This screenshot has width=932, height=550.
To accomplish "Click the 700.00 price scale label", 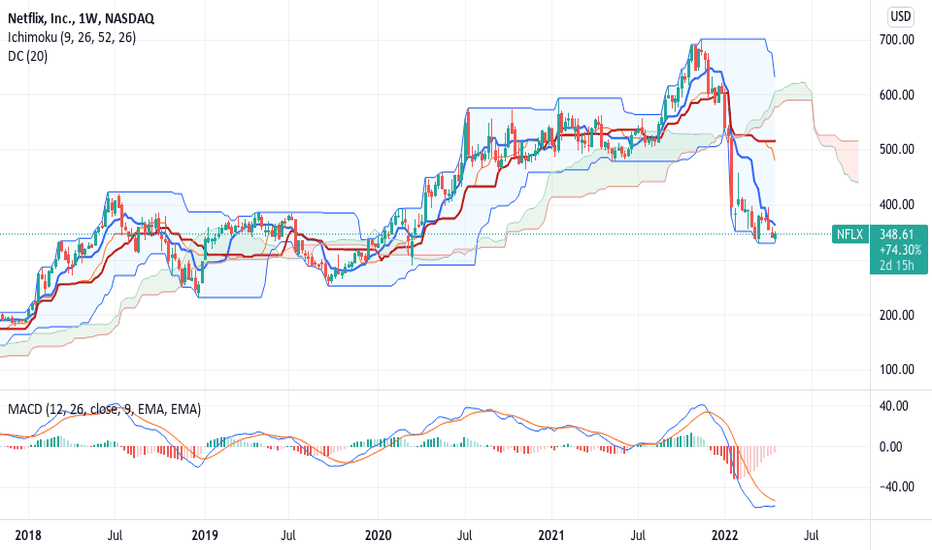I will pyautogui.click(x=896, y=40).
